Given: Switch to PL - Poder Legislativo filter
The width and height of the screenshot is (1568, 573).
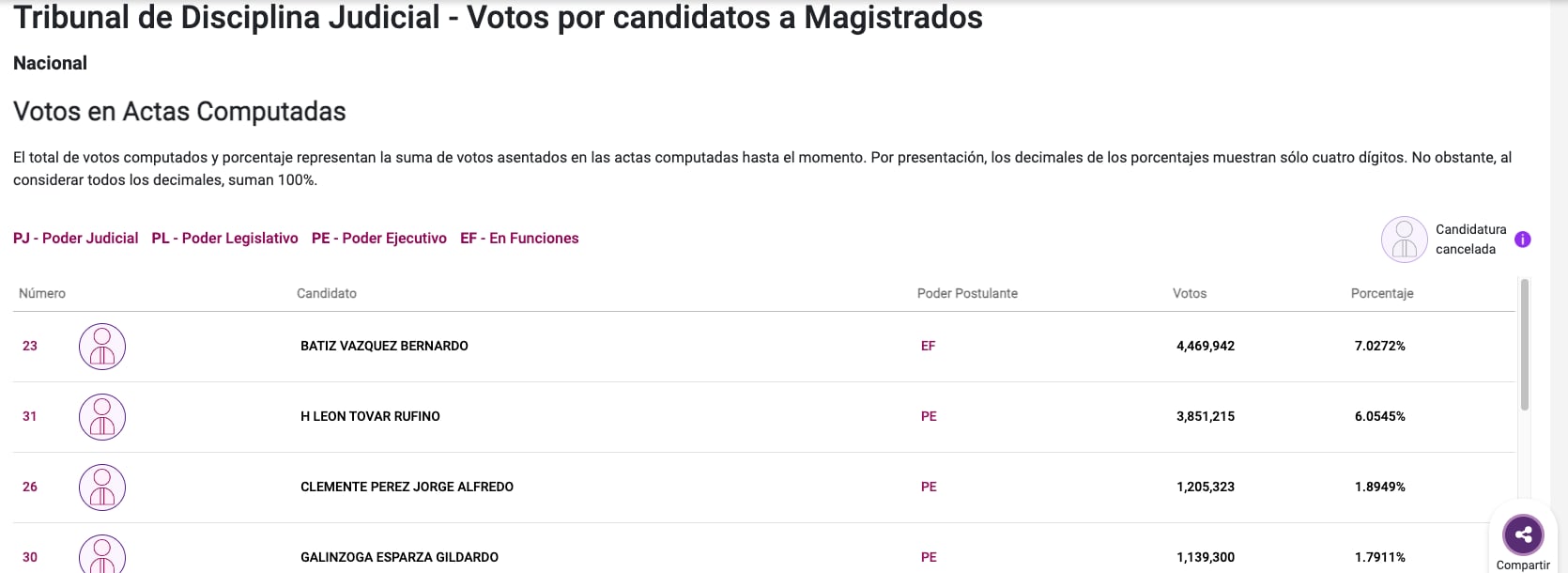Looking at the screenshot, I should coord(224,238).
